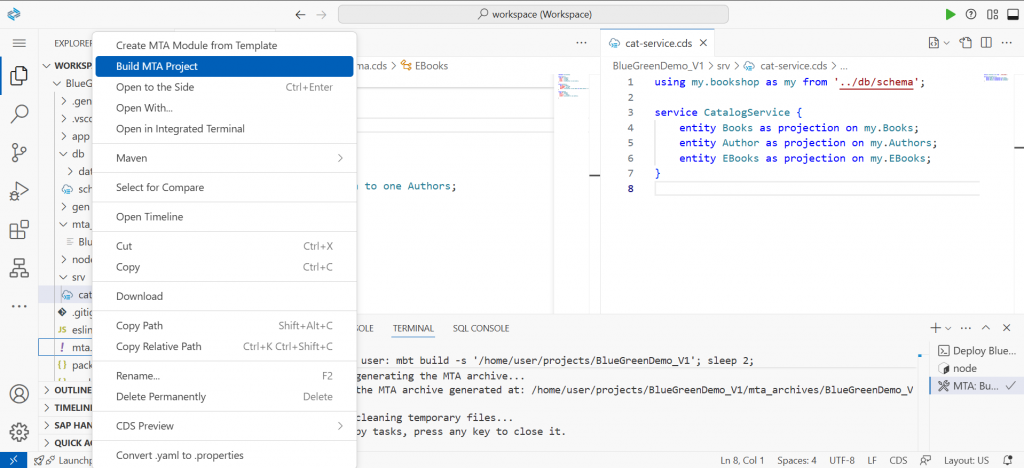Expand the dropdown arrow next to the CDS file icon
Viewport: 1024px width, 468px height.
pos(946,43)
